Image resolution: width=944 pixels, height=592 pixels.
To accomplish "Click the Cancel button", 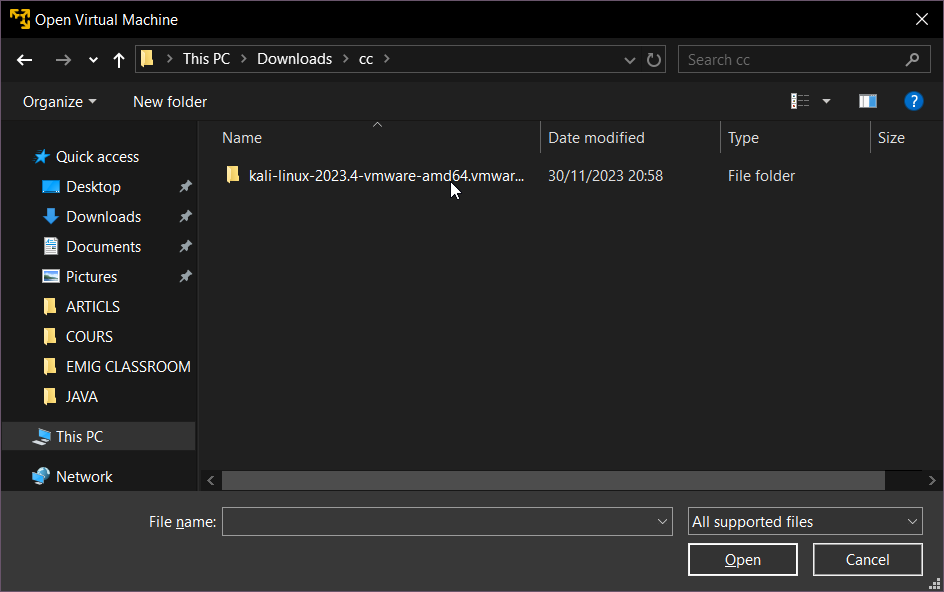I will (x=868, y=559).
